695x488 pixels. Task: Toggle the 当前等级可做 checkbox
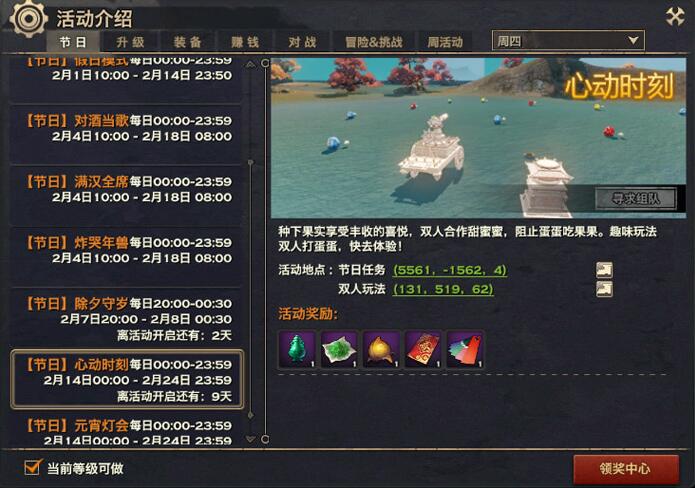point(32,467)
